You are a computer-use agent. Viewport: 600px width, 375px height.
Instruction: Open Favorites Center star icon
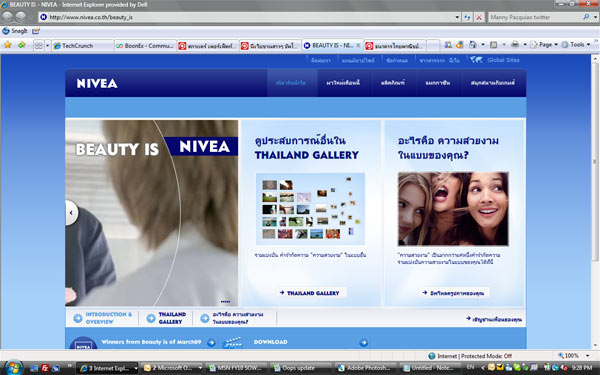click(7, 45)
